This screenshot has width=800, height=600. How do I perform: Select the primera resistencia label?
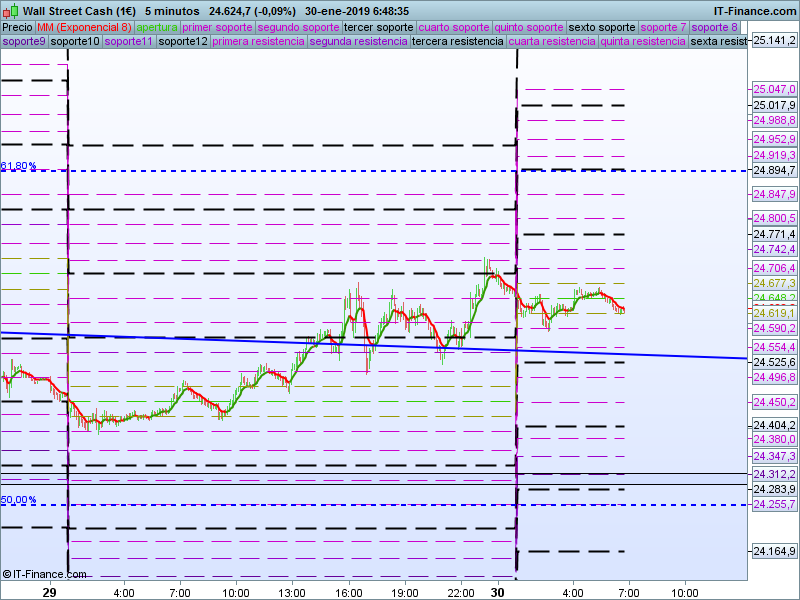click(258, 41)
